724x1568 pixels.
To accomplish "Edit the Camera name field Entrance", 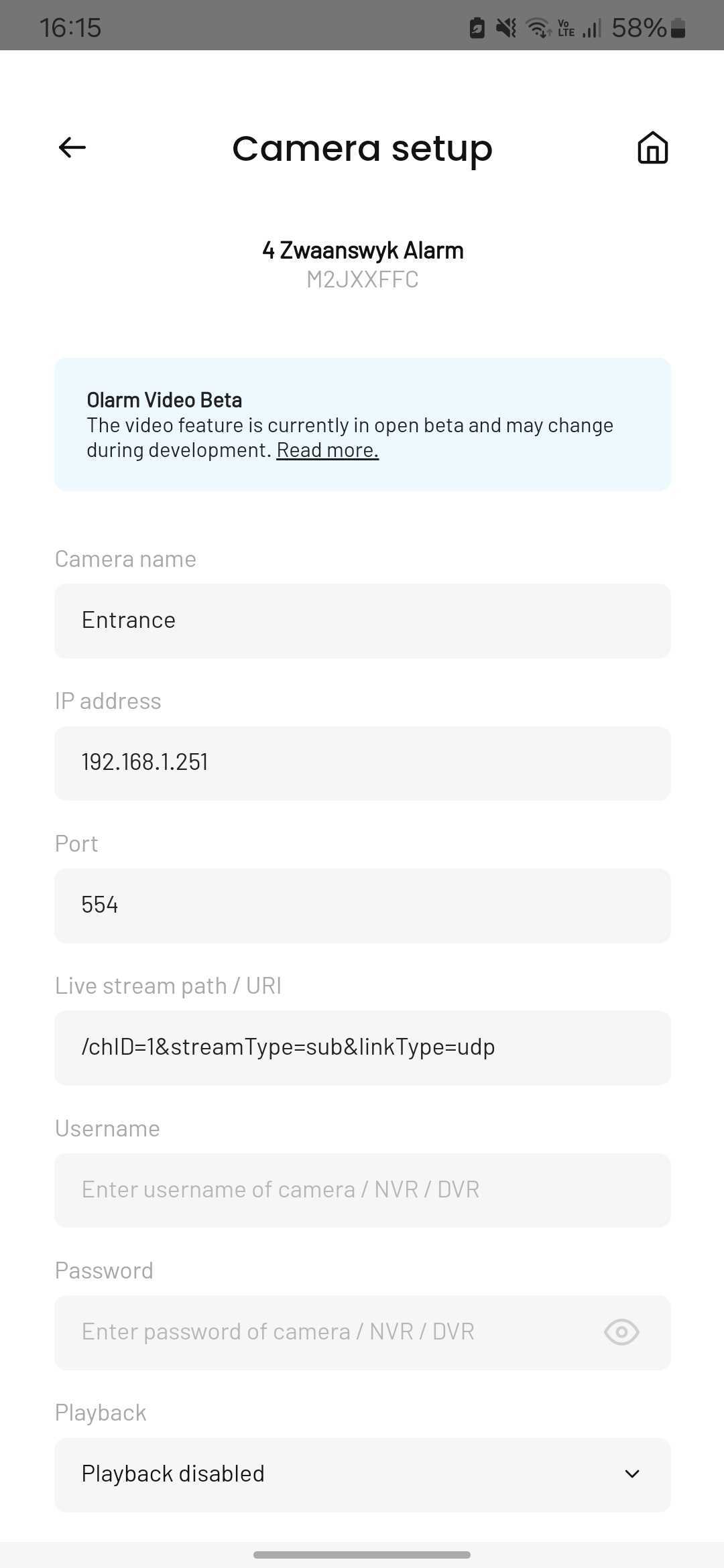I will pos(363,620).
